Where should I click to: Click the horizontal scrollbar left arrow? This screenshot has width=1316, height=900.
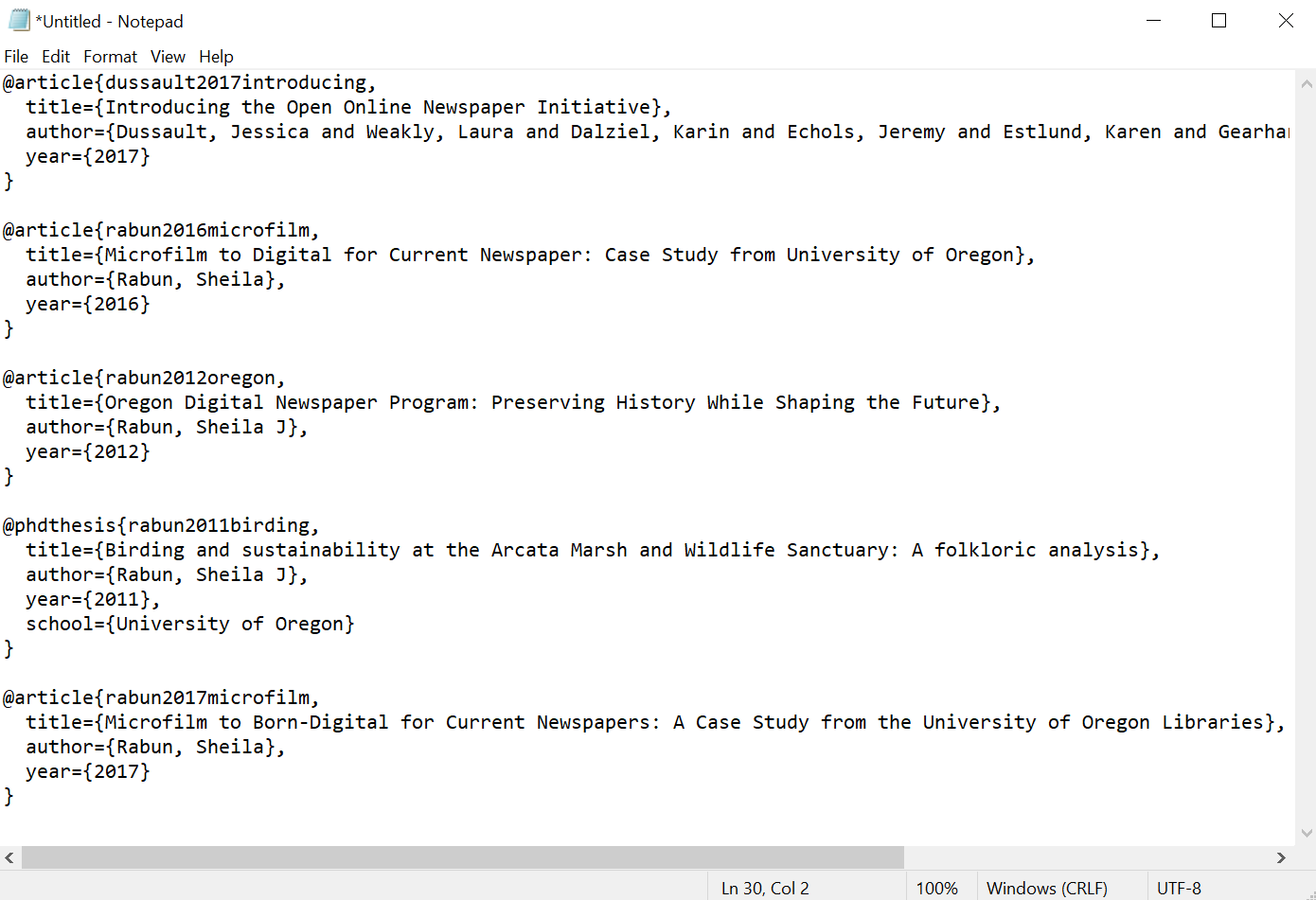[9, 857]
